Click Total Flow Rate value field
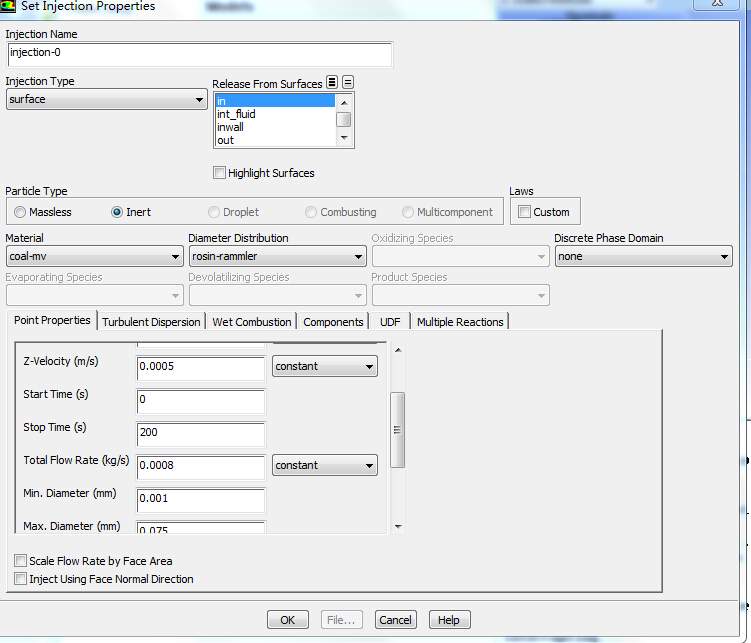This screenshot has height=643, width=751. point(201,467)
